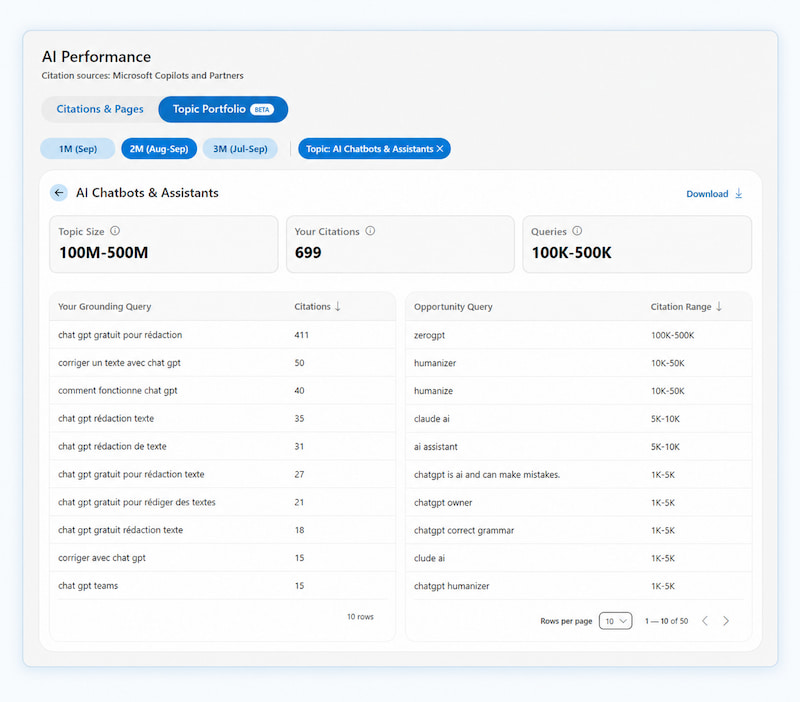The height and width of the screenshot is (702, 800).
Task: Click the '10 rows' label
Action: [360, 617]
